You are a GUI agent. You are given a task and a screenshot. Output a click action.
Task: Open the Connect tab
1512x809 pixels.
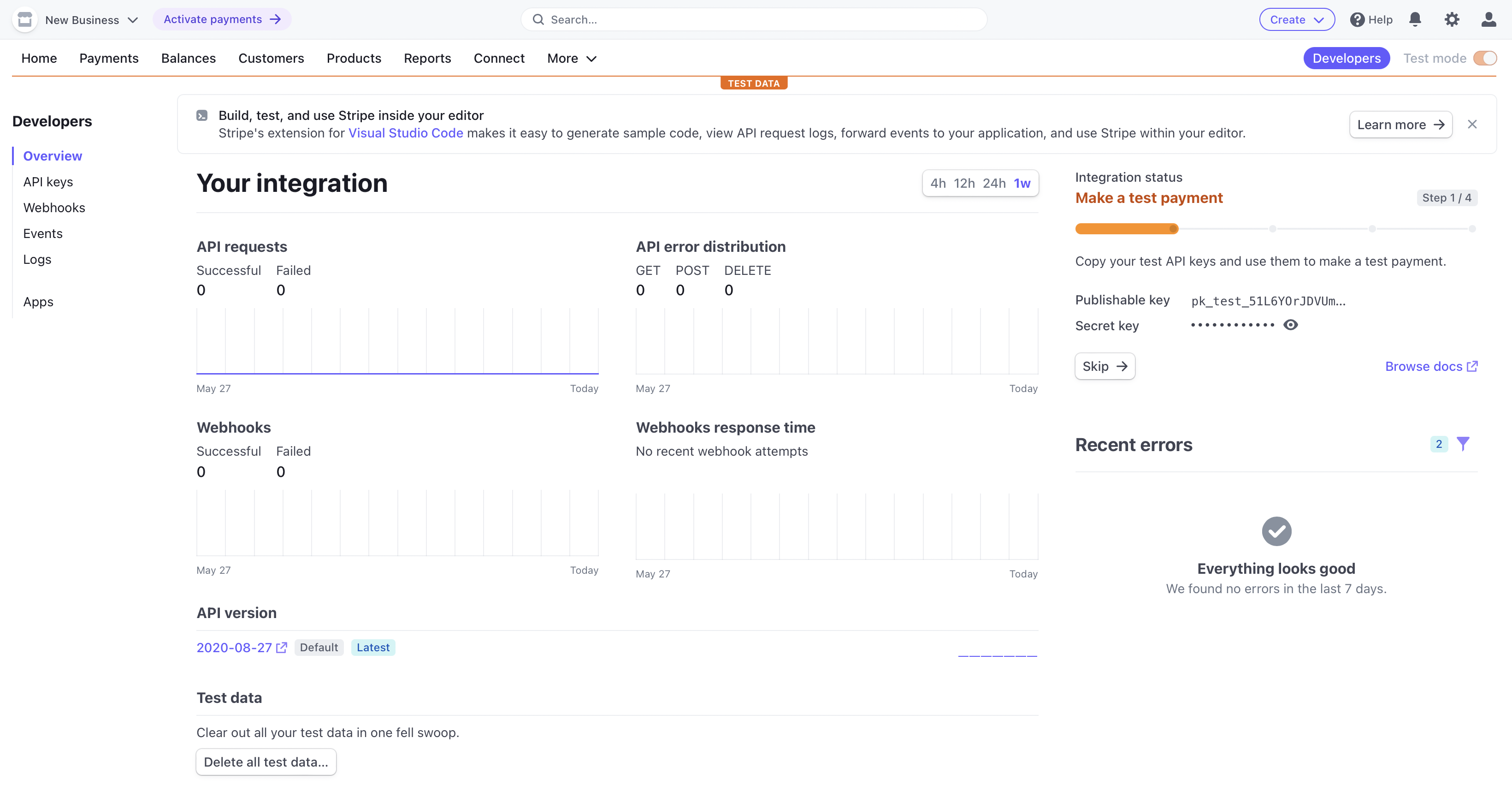pyautogui.click(x=499, y=58)
